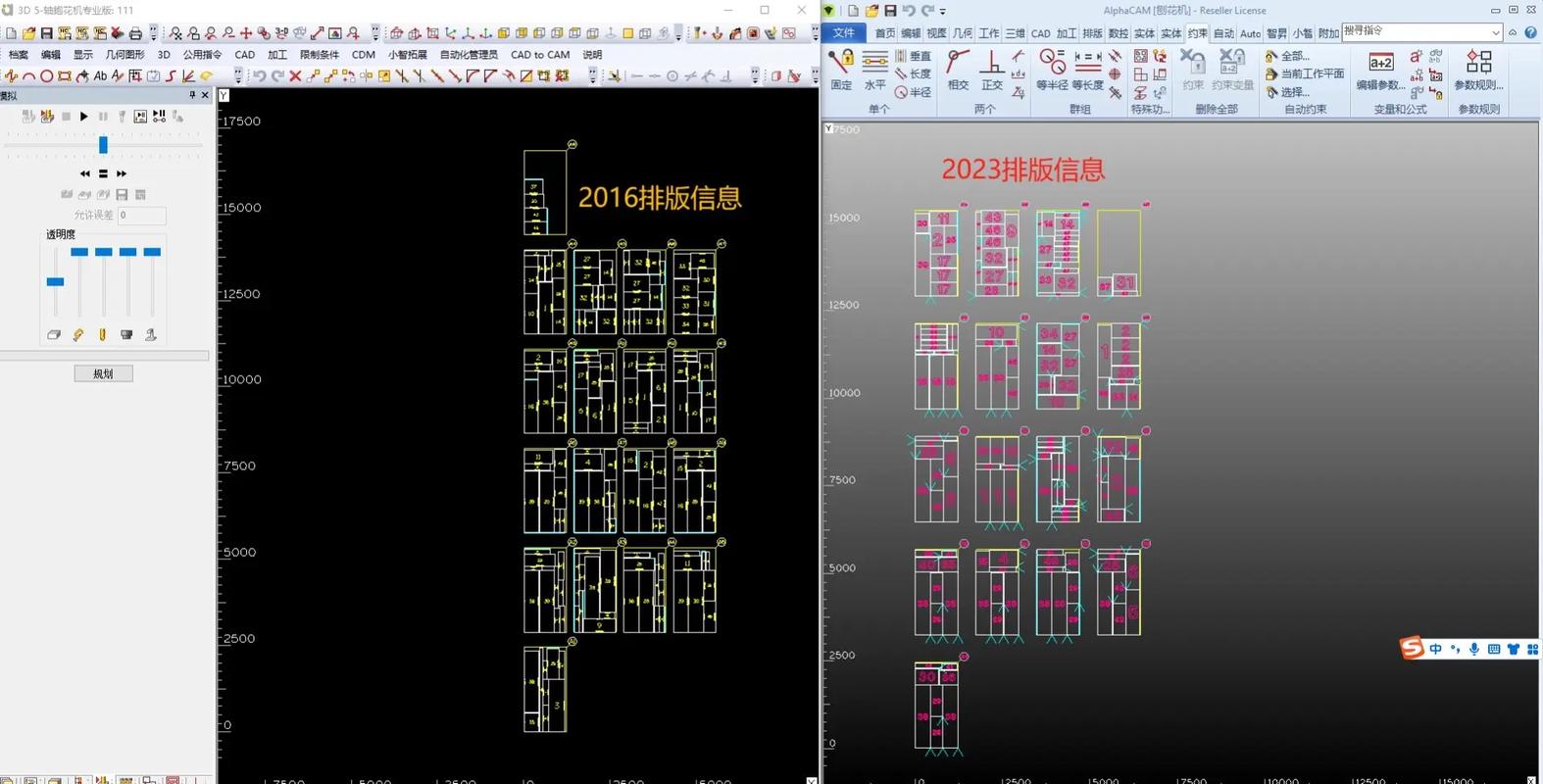
Task: Click the 规划 button in simulation panel
Action: 103,373
